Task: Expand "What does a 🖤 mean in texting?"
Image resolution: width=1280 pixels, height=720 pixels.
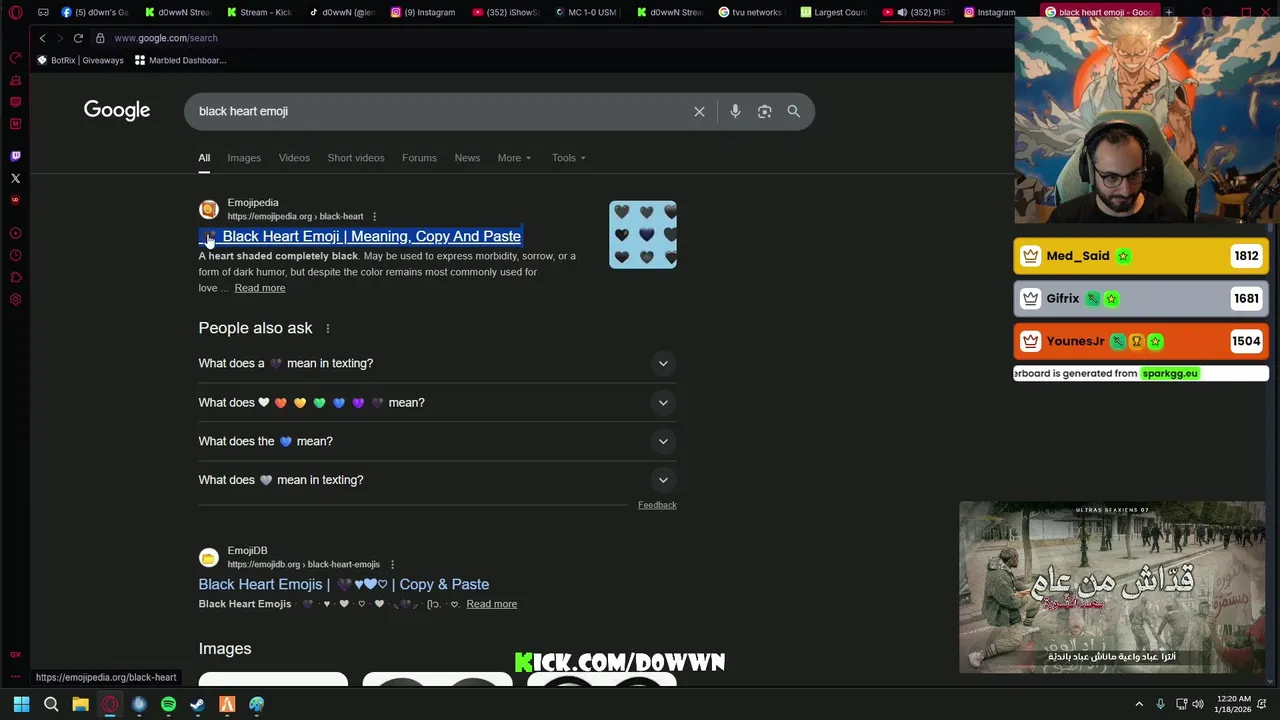Action: (437, 363)
